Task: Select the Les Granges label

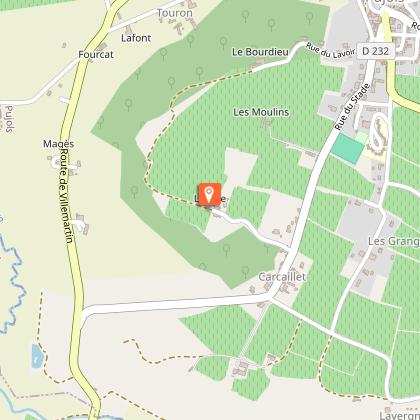Action: tap(394, 241)
